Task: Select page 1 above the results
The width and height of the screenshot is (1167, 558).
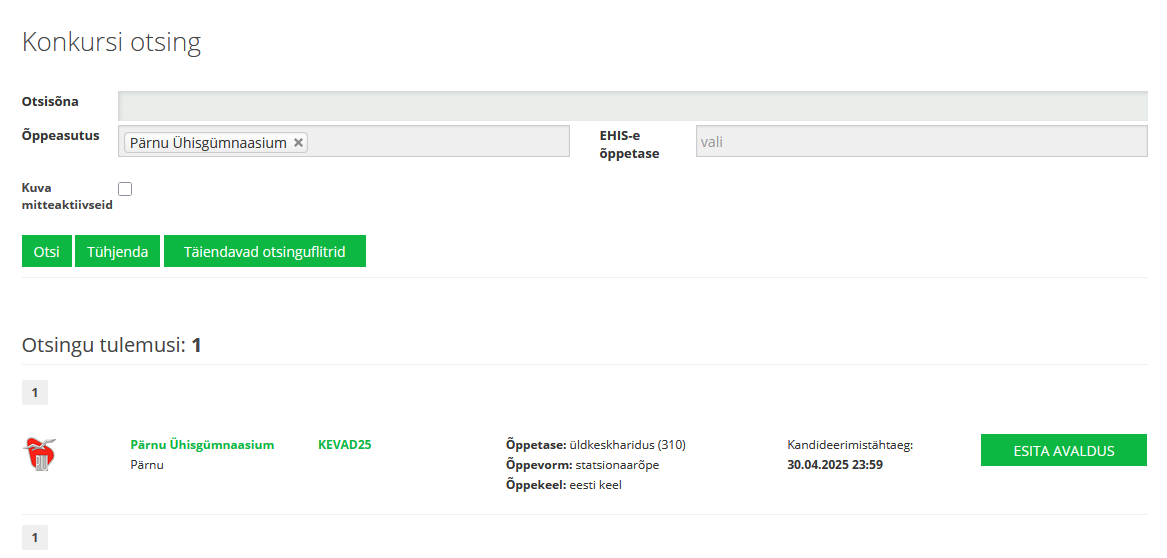Action: pos(35,392)
